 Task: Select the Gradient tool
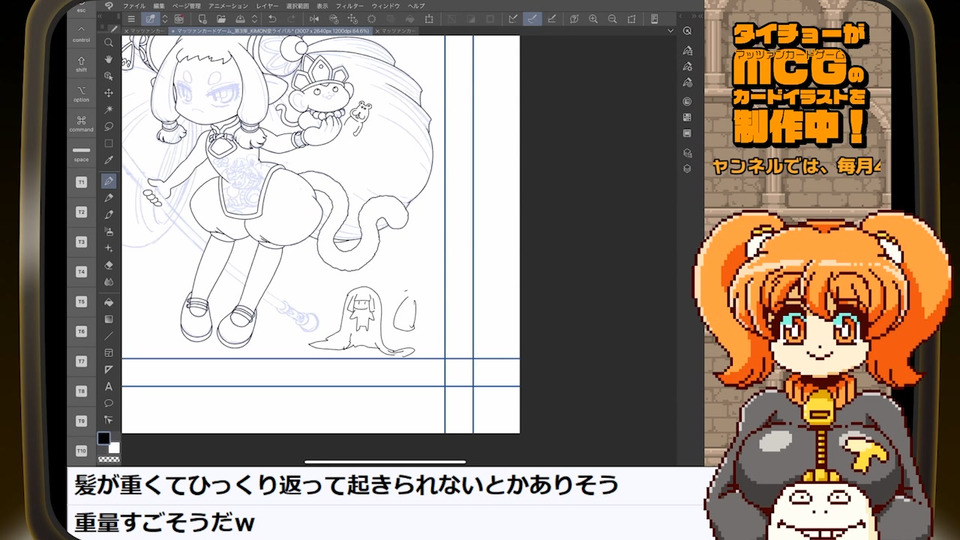tap(108, 319)
